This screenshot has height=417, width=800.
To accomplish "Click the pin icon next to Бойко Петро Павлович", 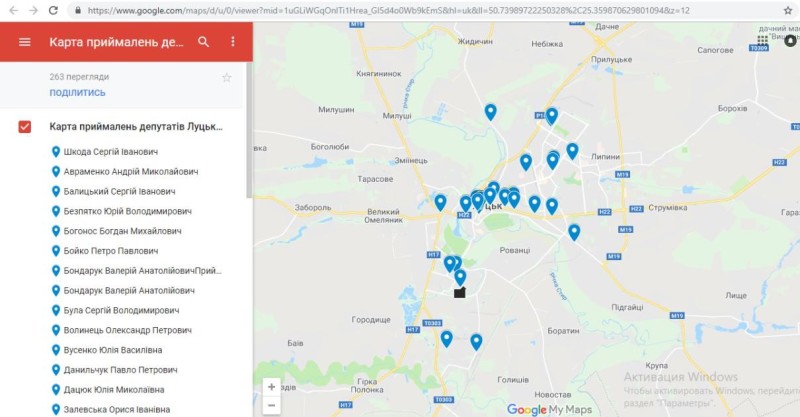I will click(x=55, y=251).
